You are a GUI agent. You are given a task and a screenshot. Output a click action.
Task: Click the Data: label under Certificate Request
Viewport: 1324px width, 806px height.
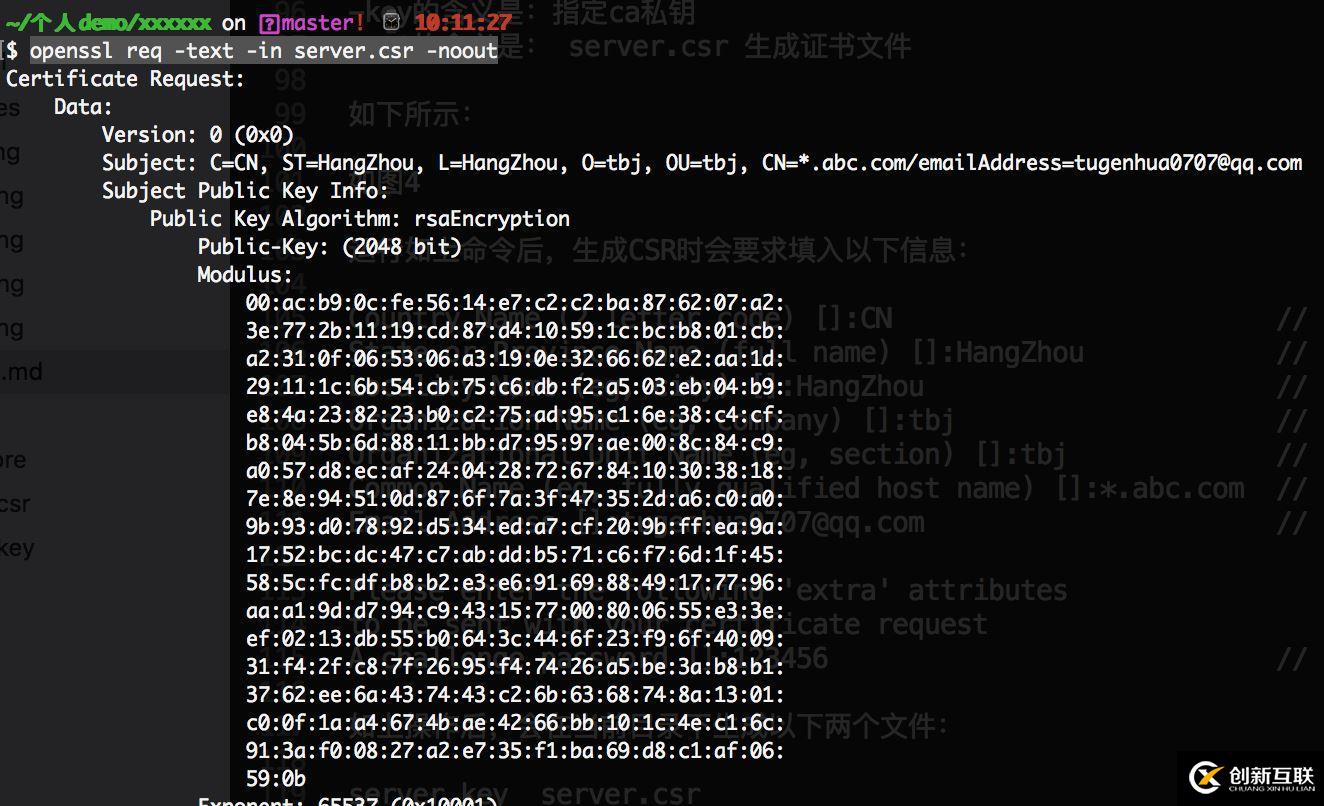coord(83,106)
